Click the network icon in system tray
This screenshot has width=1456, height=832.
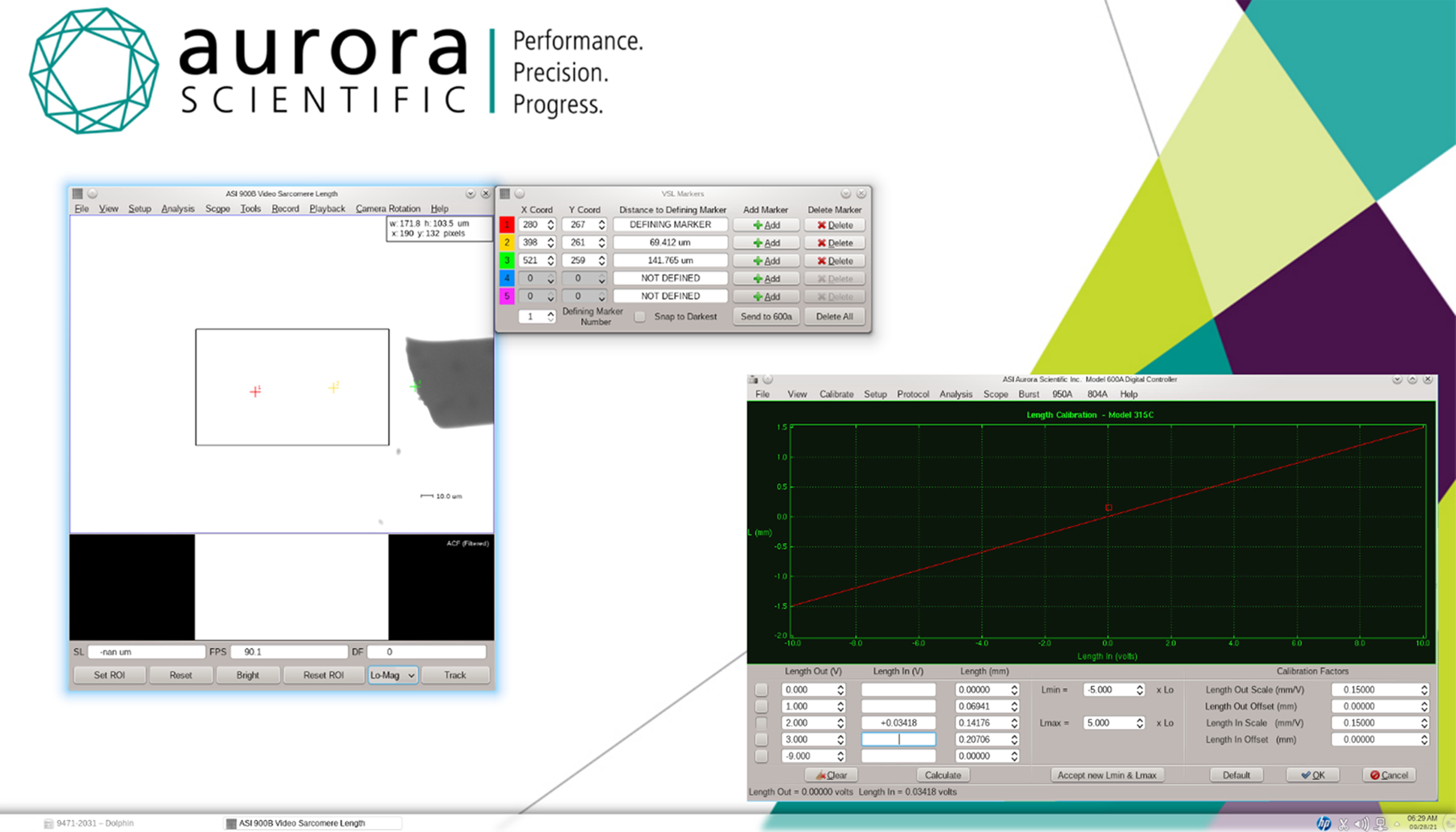(x=1381, y=823)
